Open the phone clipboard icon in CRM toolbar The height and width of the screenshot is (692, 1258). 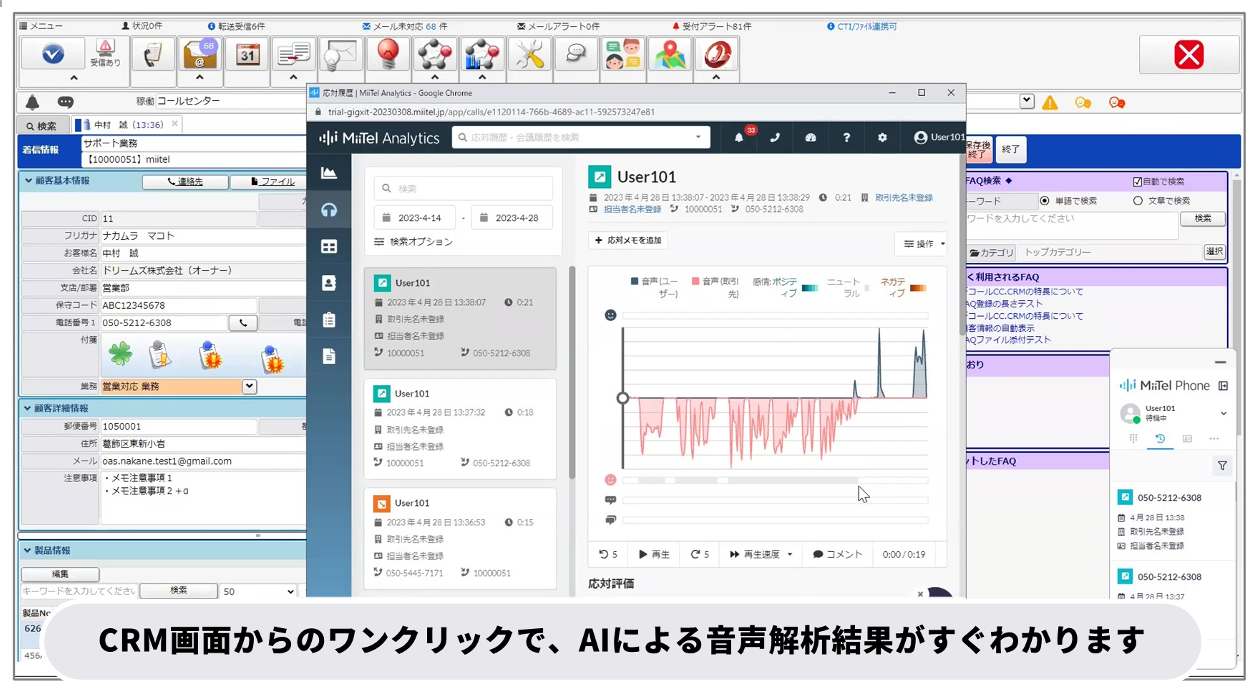(152, 54)
